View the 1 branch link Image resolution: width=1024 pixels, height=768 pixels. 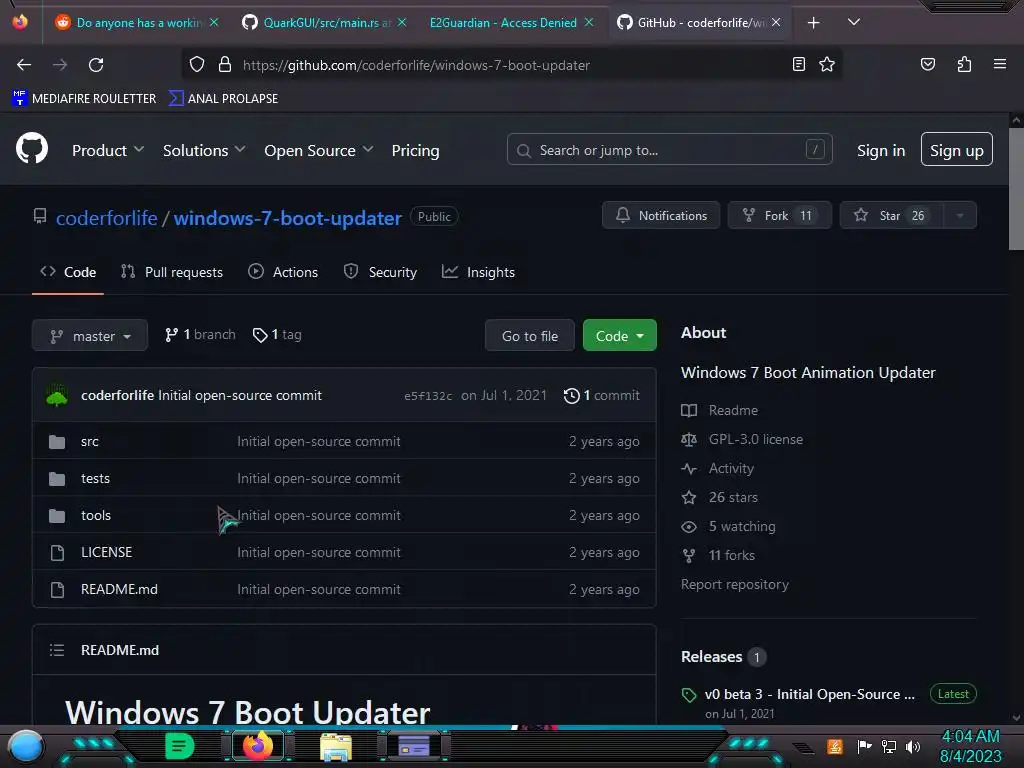200,335
